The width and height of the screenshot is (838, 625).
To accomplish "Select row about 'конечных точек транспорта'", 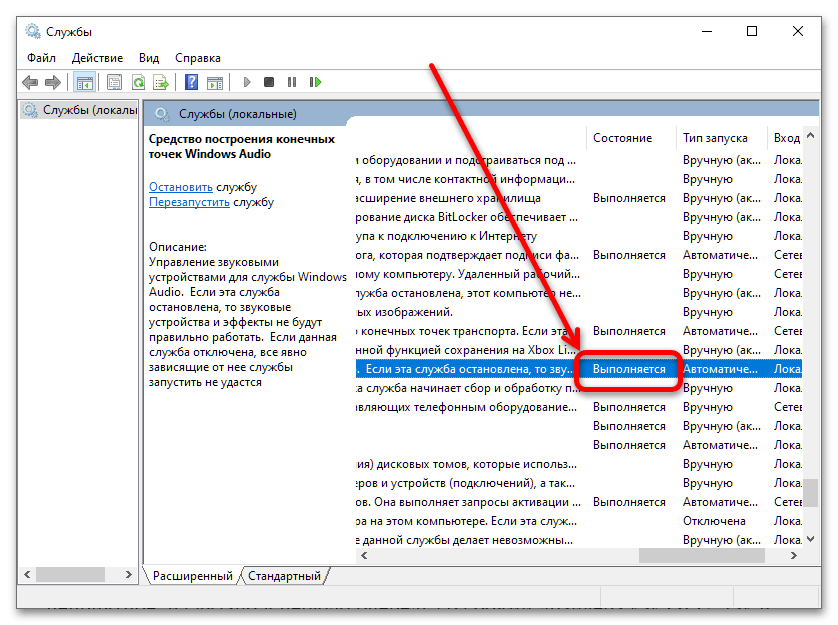I will tap(579, 331).
